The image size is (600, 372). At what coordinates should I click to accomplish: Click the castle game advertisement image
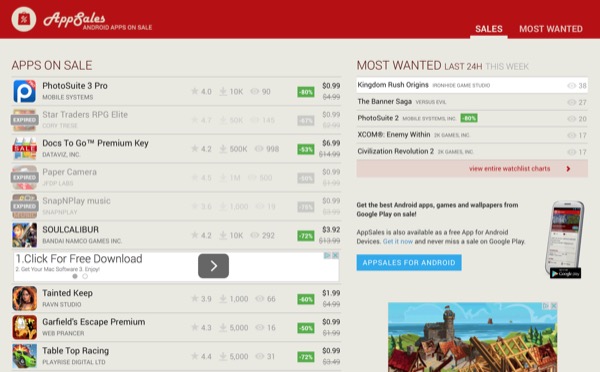(473, 337)
